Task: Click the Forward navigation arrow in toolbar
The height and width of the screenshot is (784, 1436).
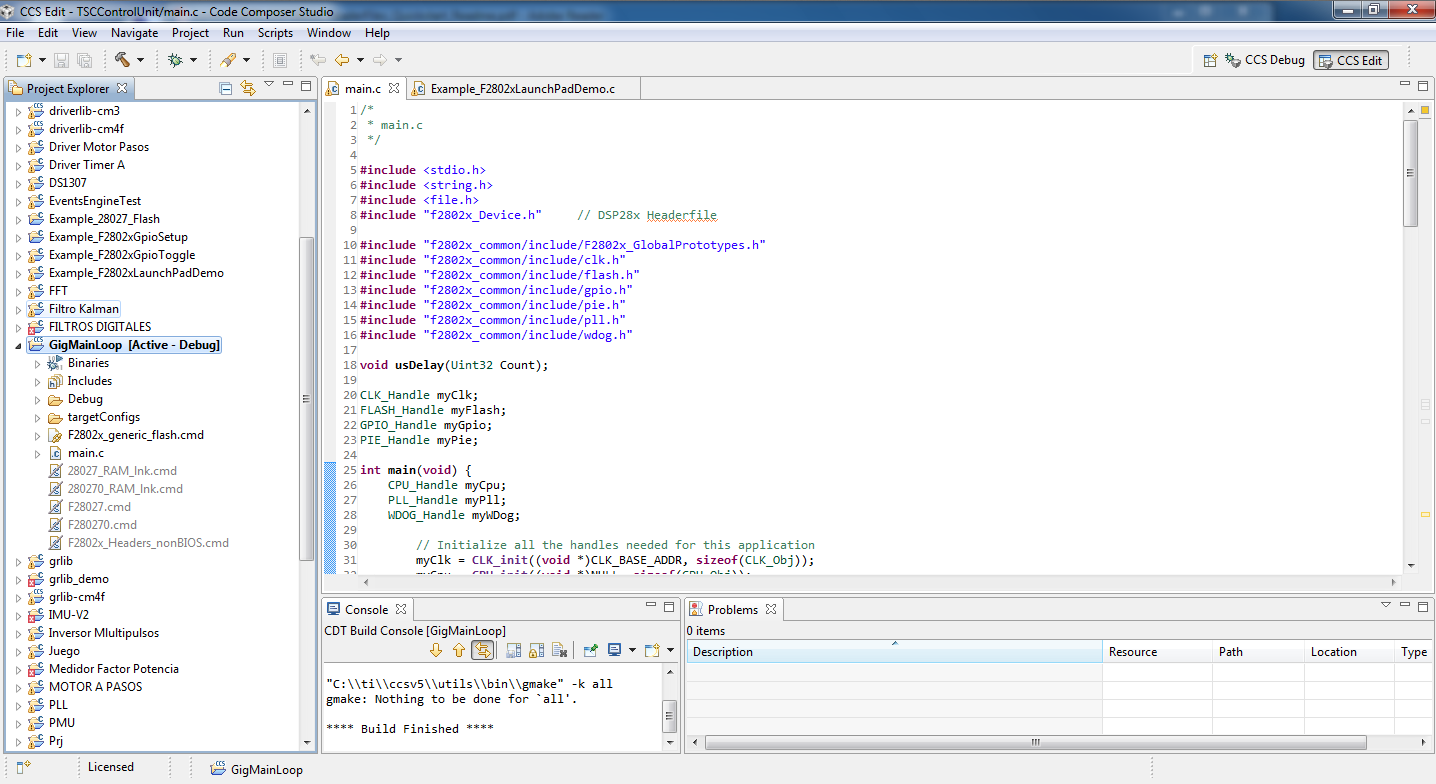Action: 380,60
